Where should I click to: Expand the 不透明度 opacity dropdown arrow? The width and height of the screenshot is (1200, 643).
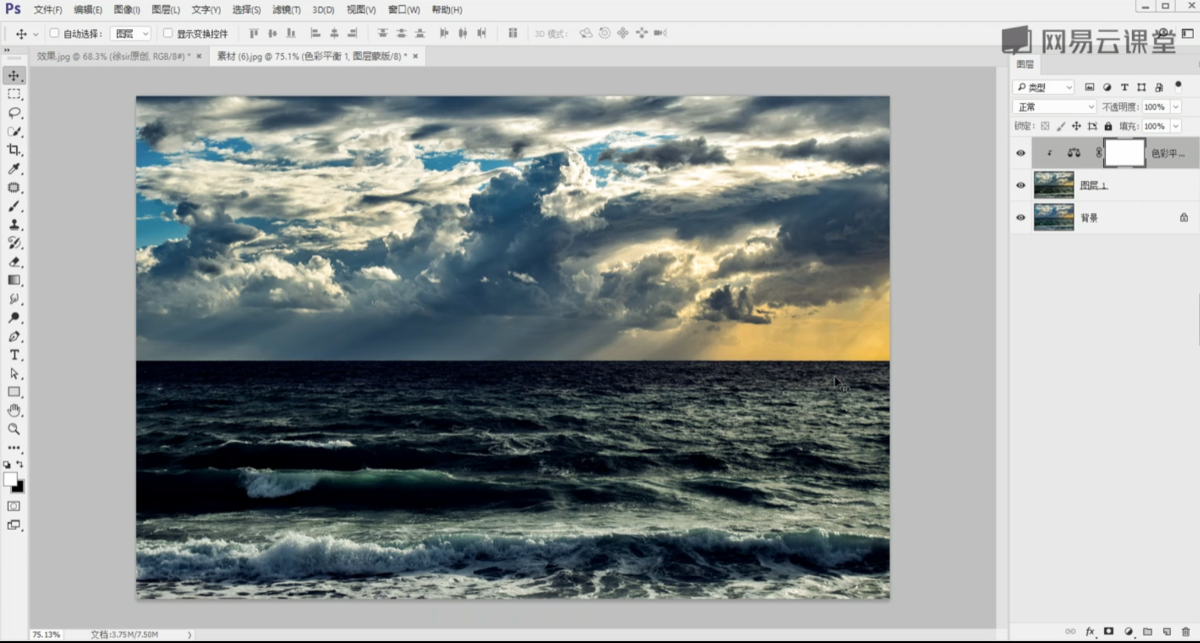pyautogui.click(x=1174, y=107)
